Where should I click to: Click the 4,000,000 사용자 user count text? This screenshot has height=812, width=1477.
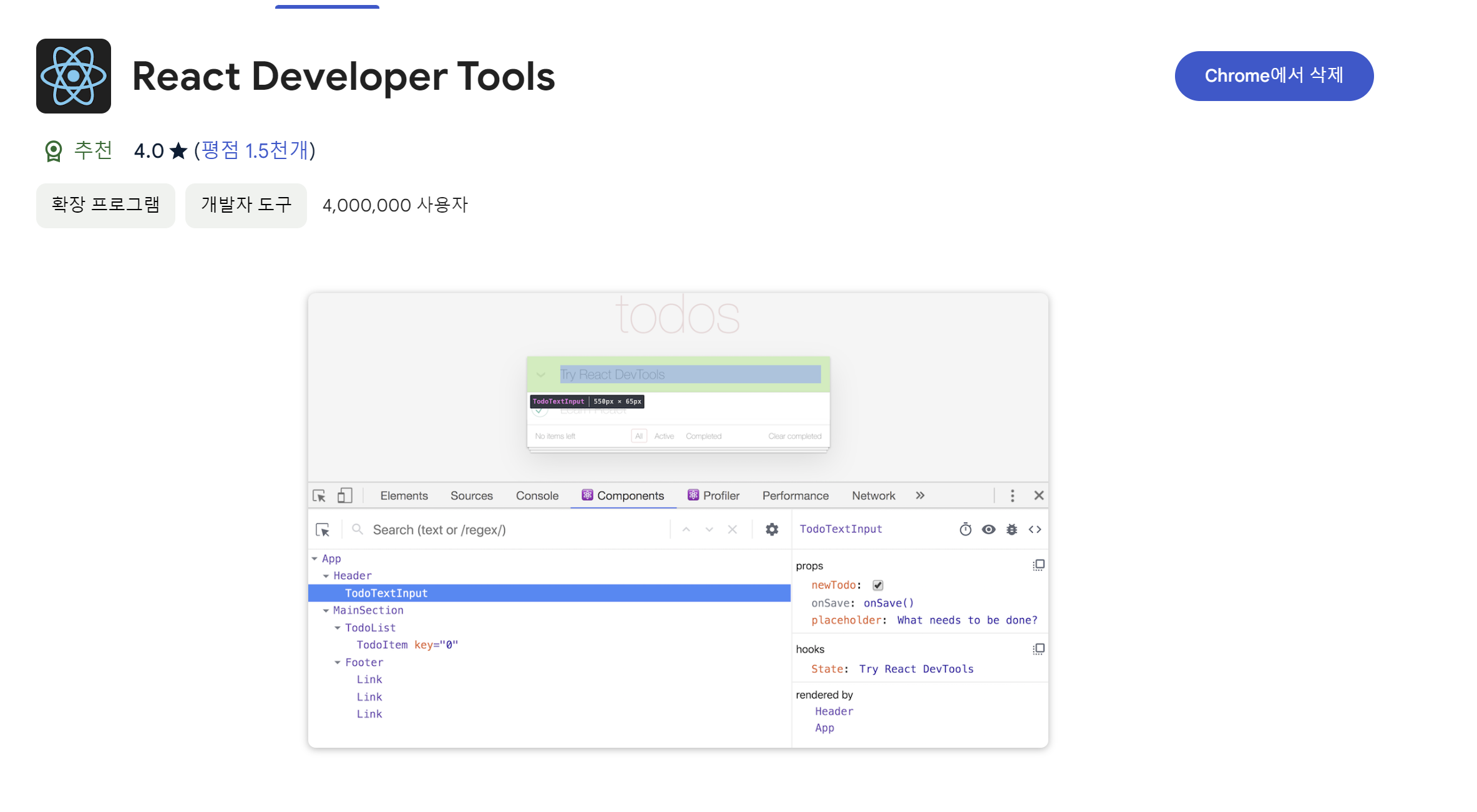click(x=395, y=205)
